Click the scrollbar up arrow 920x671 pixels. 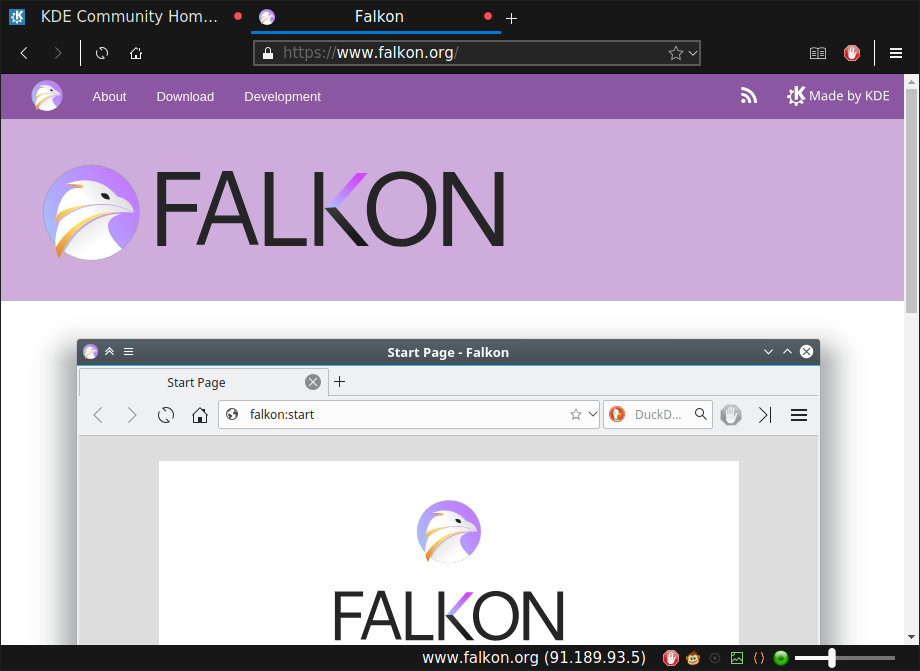[x=911, y=82]
